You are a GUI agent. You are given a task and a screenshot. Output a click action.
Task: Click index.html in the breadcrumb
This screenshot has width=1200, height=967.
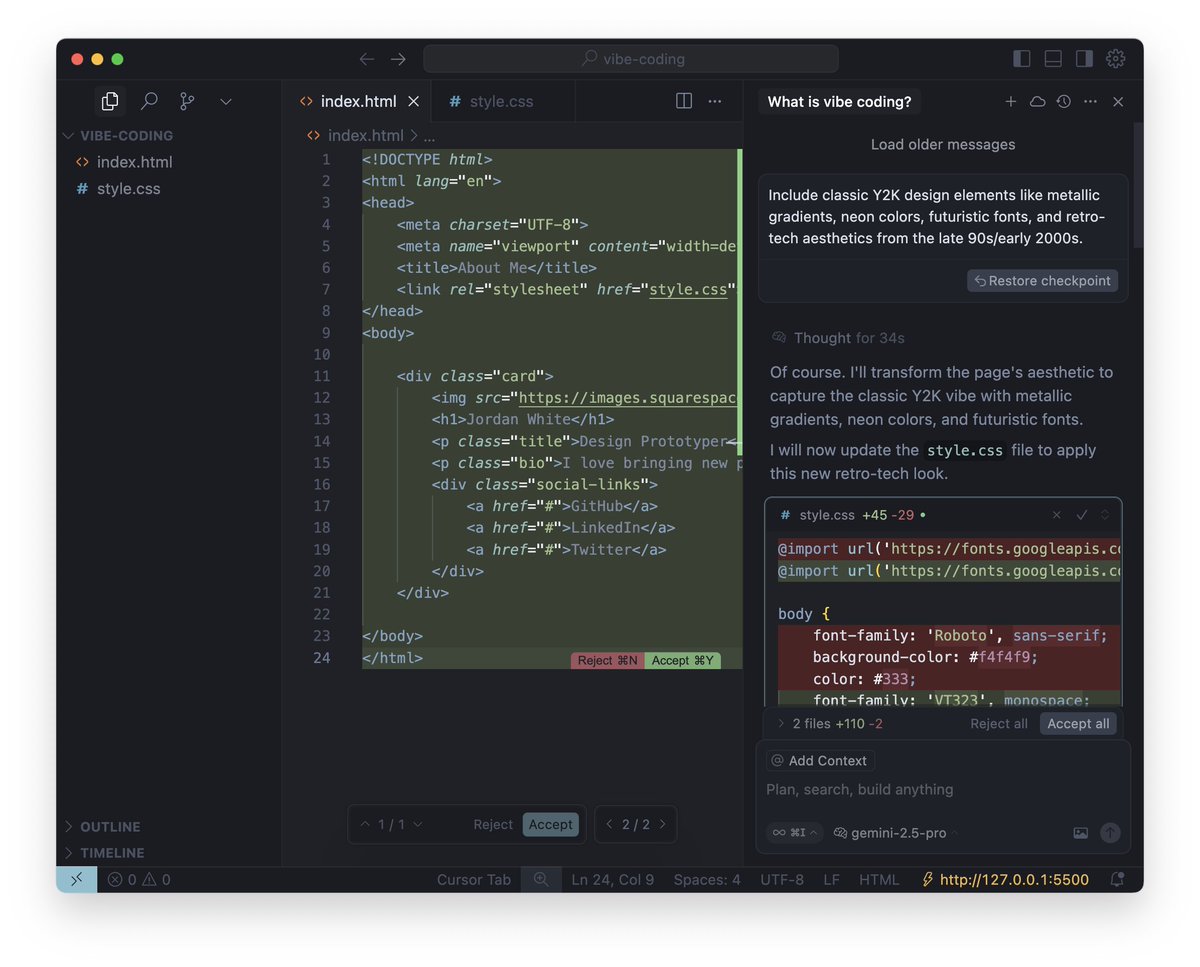(365, 136)
